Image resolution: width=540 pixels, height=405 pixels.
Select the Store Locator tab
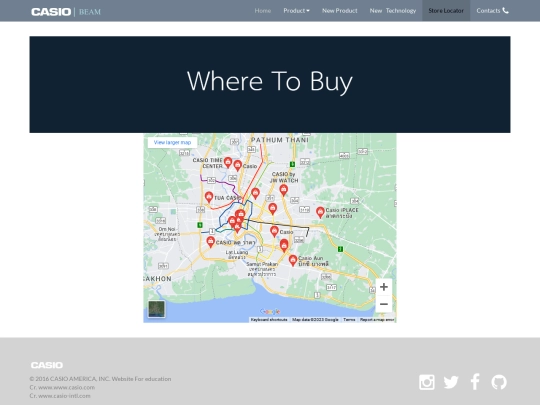coord(446,11)
